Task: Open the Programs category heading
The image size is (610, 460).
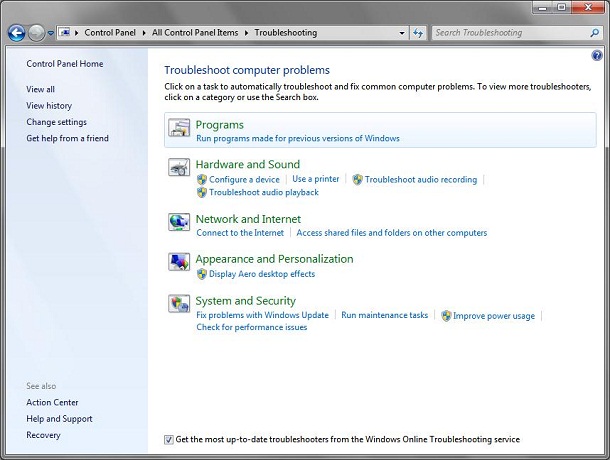Action: [x=219, y=125]
